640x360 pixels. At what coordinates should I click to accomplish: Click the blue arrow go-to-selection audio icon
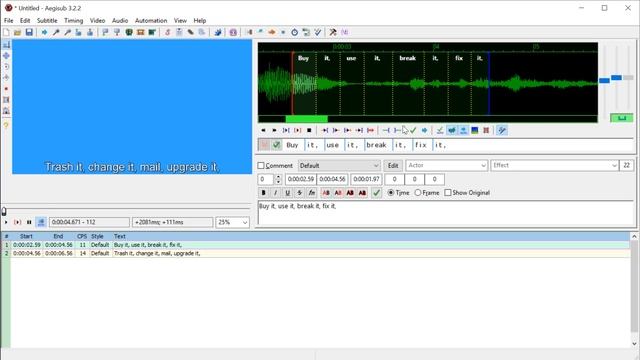click(424, 130)
